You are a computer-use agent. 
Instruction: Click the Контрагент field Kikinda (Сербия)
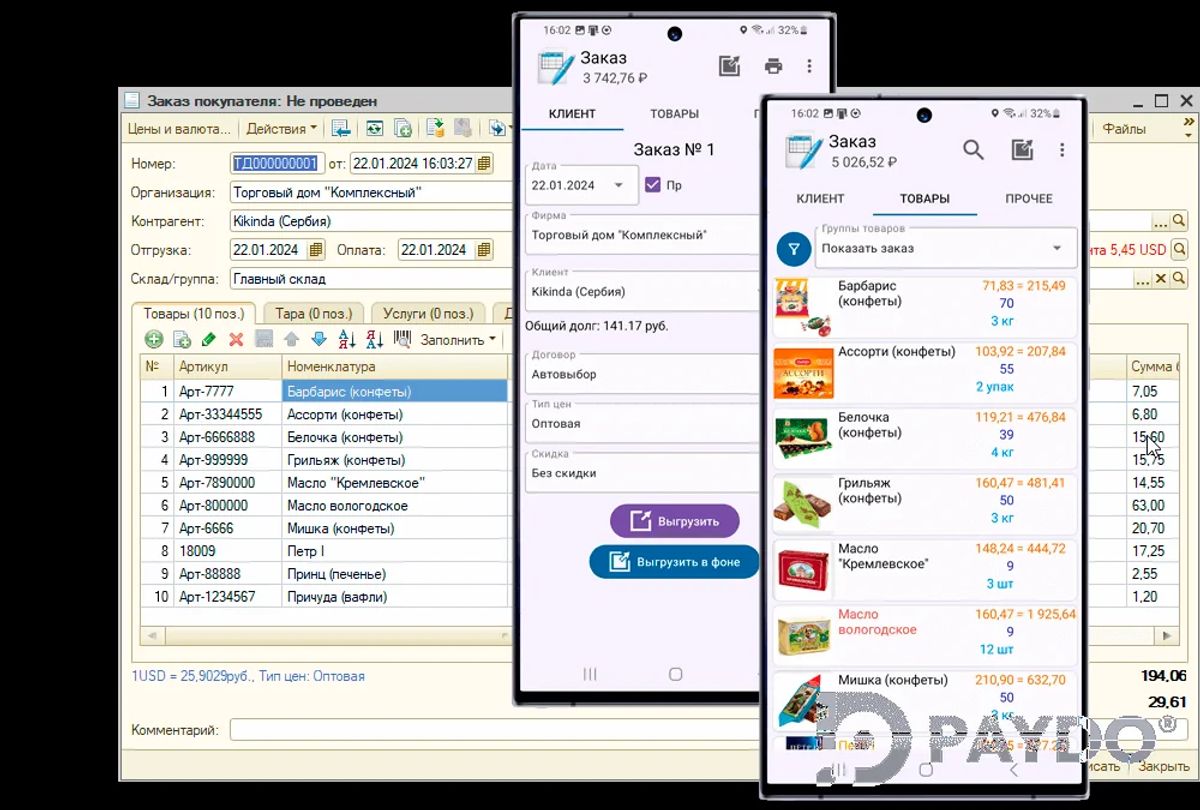[x=371, y=221]
